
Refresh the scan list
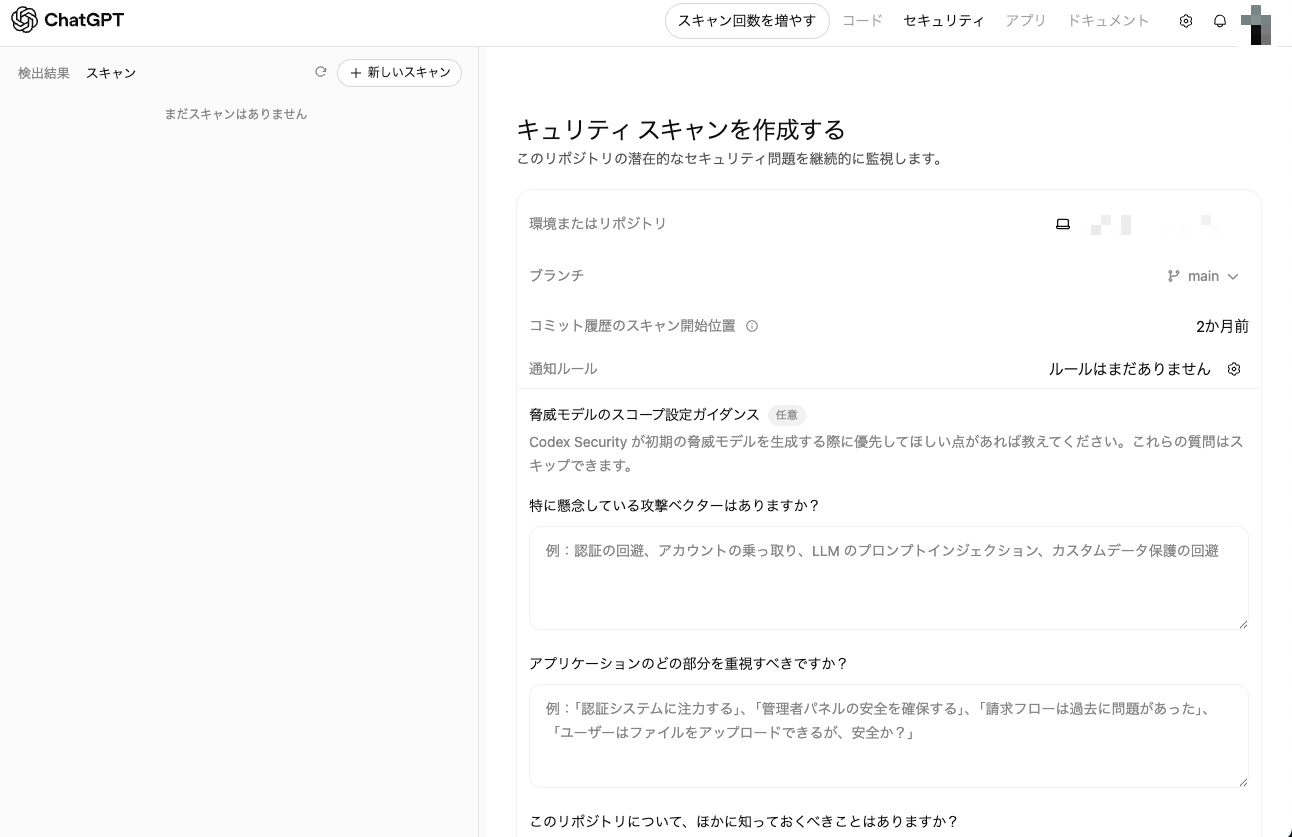pyautogui.click(x=321, y=72)
